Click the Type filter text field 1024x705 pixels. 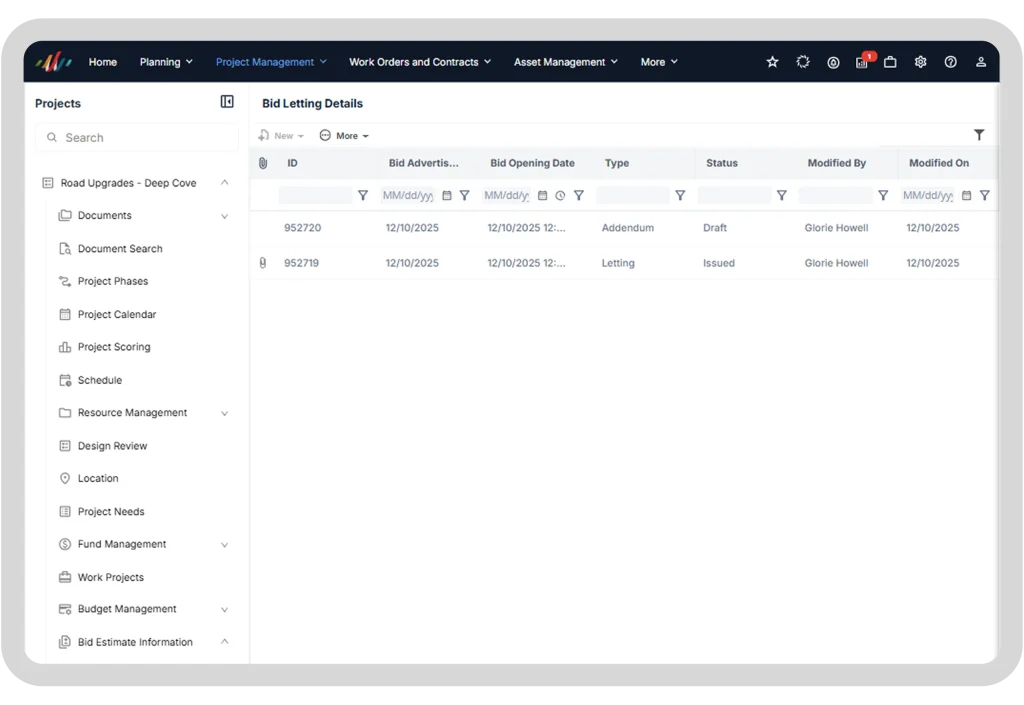[x=633, y=195]
